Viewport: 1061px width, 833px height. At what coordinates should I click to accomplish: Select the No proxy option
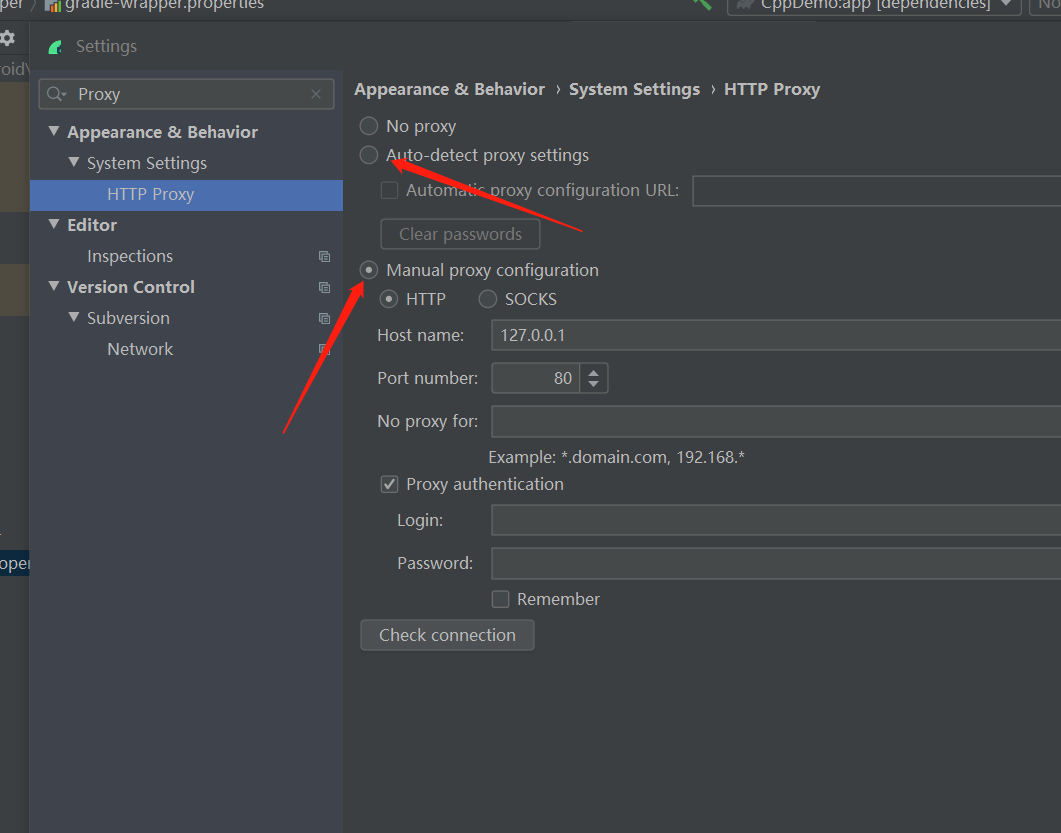pyautogui.click(x=368, y=126)
